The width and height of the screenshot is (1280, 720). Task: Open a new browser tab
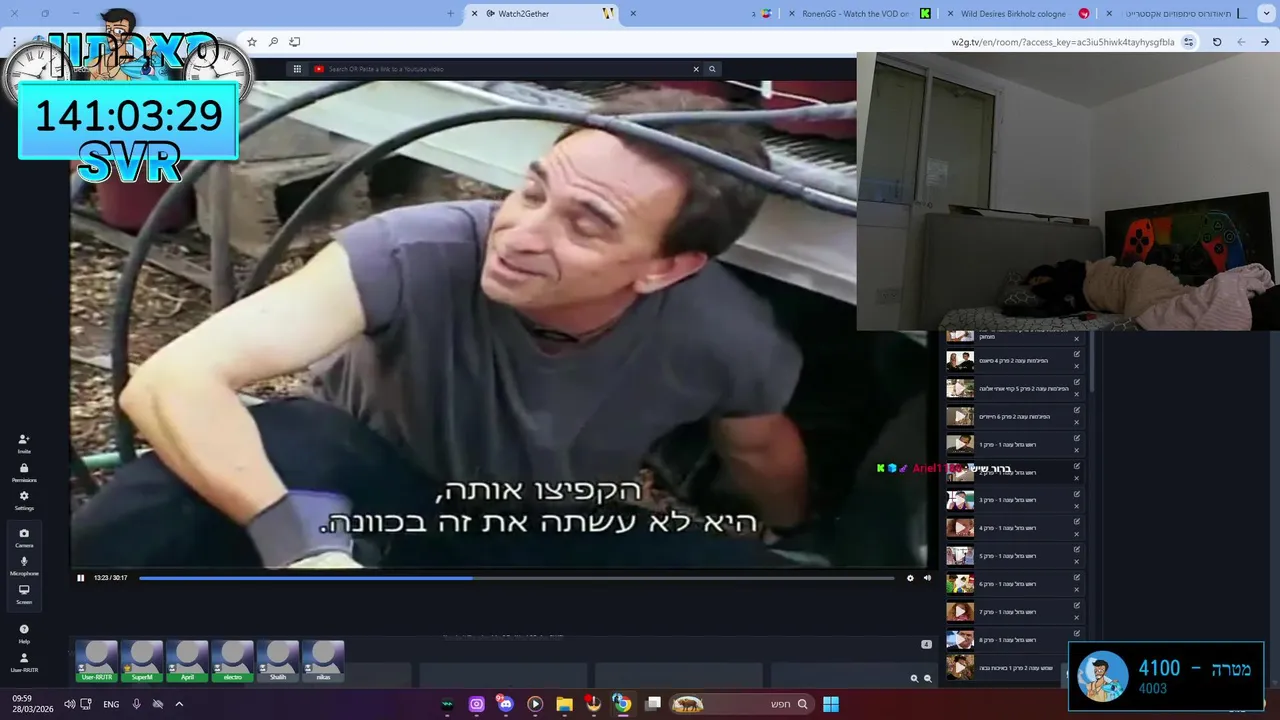point(450,13)
